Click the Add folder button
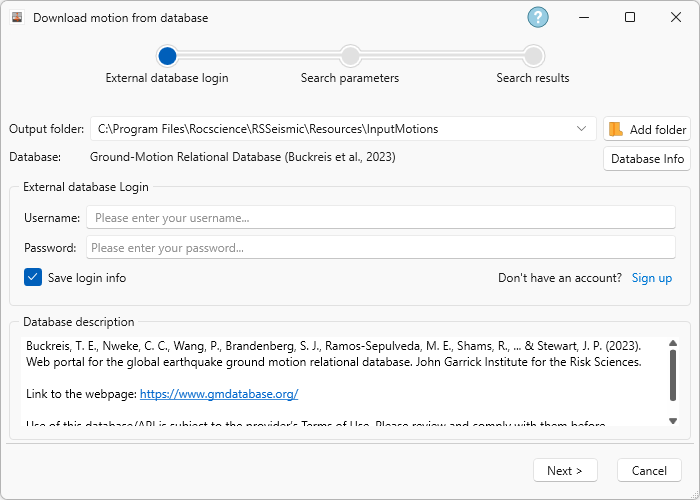Screen dimensions: 700x500 click(647, 129)
